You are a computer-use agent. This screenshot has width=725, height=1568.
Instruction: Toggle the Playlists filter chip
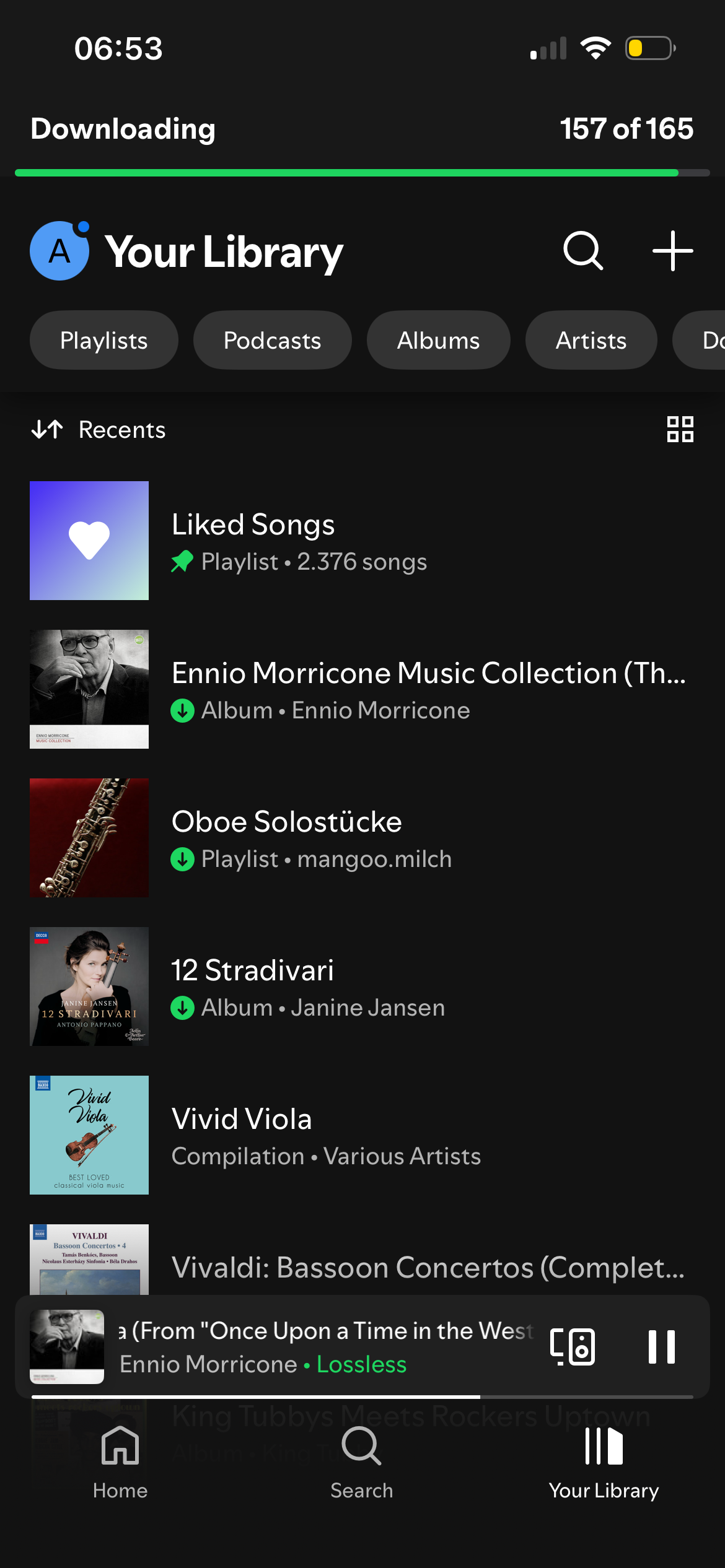click(104, 341)
